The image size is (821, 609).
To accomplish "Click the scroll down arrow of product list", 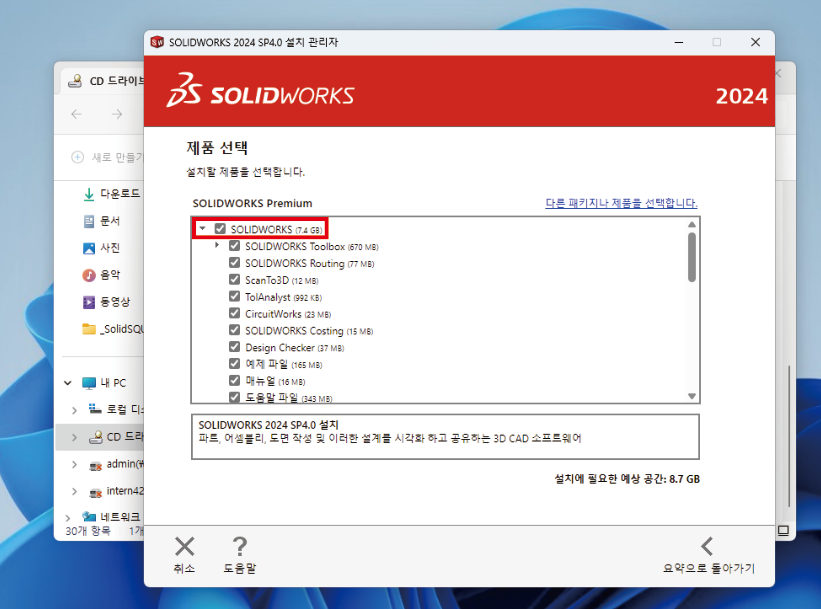I will (x=692, y=396).
